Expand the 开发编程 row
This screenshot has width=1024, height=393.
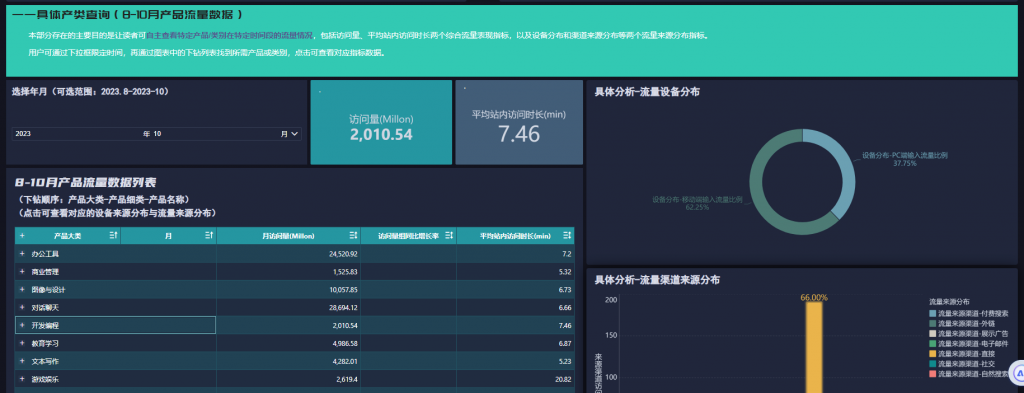(22, 325)
